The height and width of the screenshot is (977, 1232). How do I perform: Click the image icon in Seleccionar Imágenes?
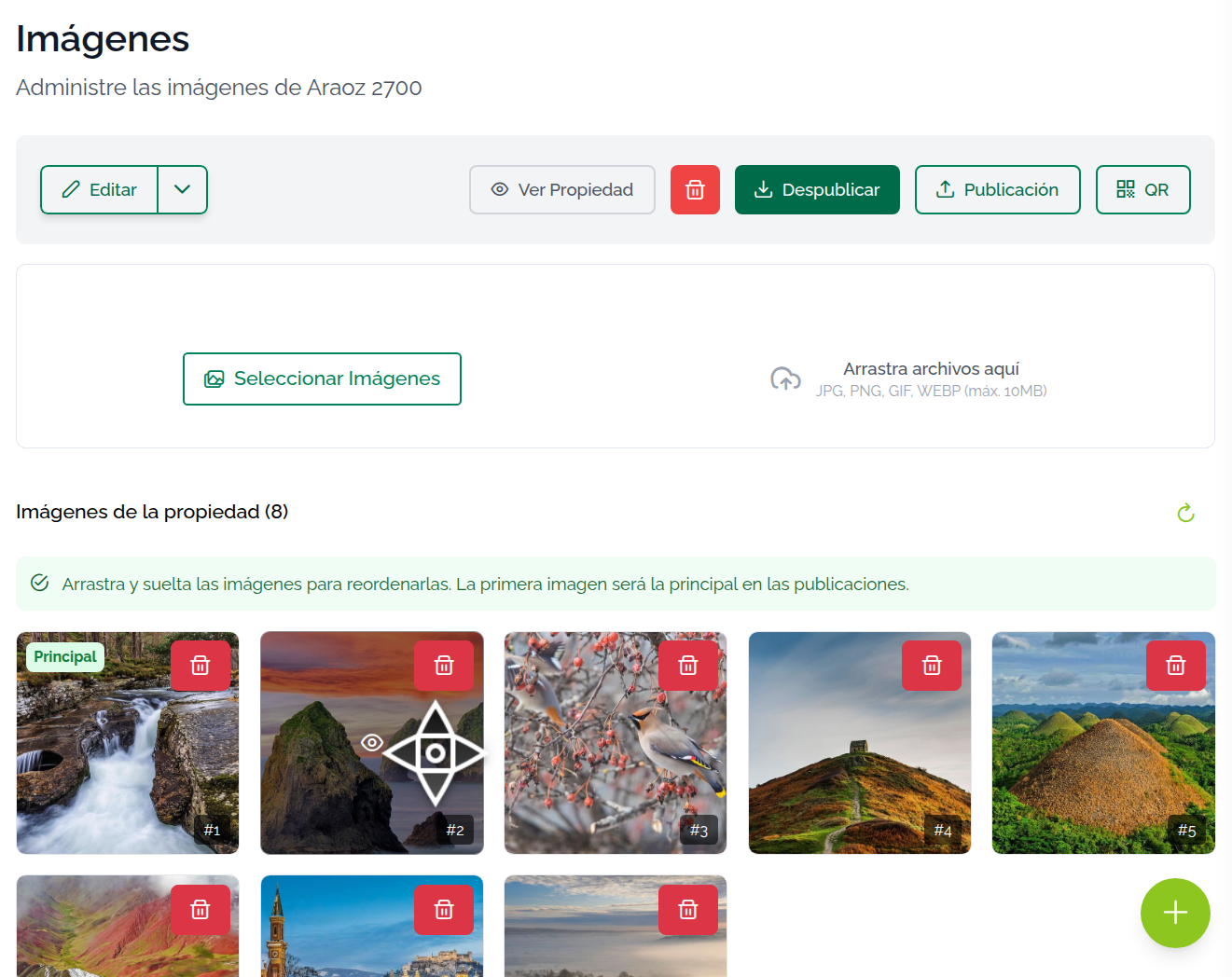tap(215, 378)
